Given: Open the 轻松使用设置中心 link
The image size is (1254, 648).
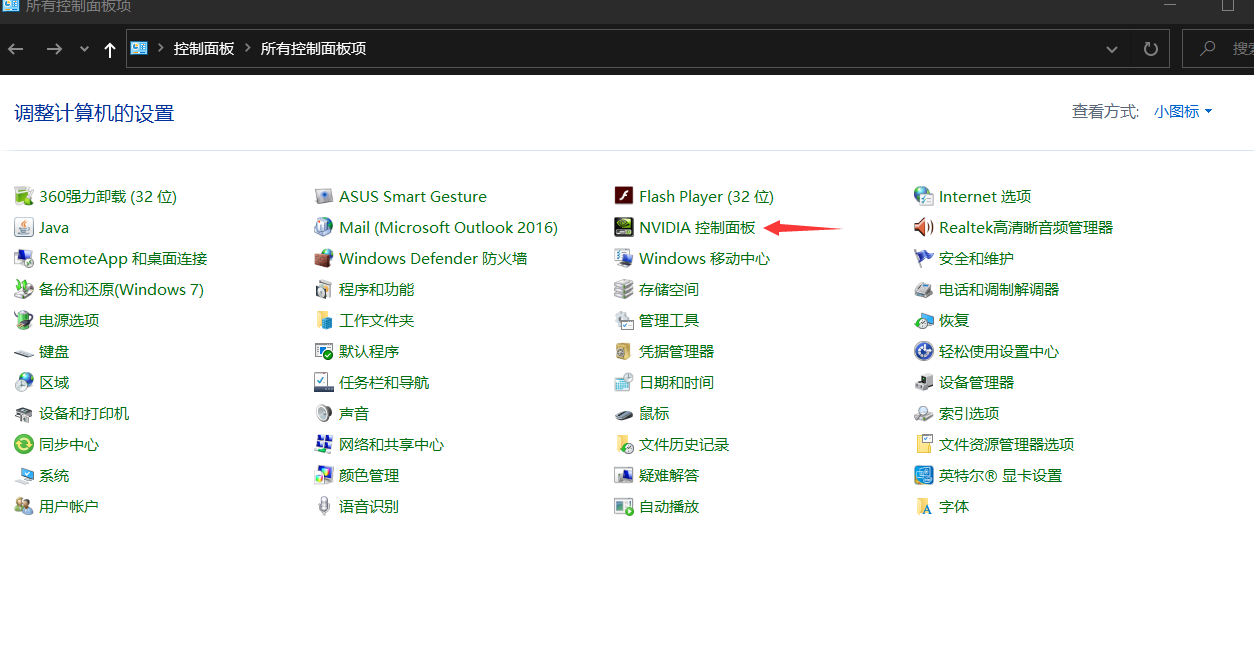Looking at the screenshot, I should point(998,351).
